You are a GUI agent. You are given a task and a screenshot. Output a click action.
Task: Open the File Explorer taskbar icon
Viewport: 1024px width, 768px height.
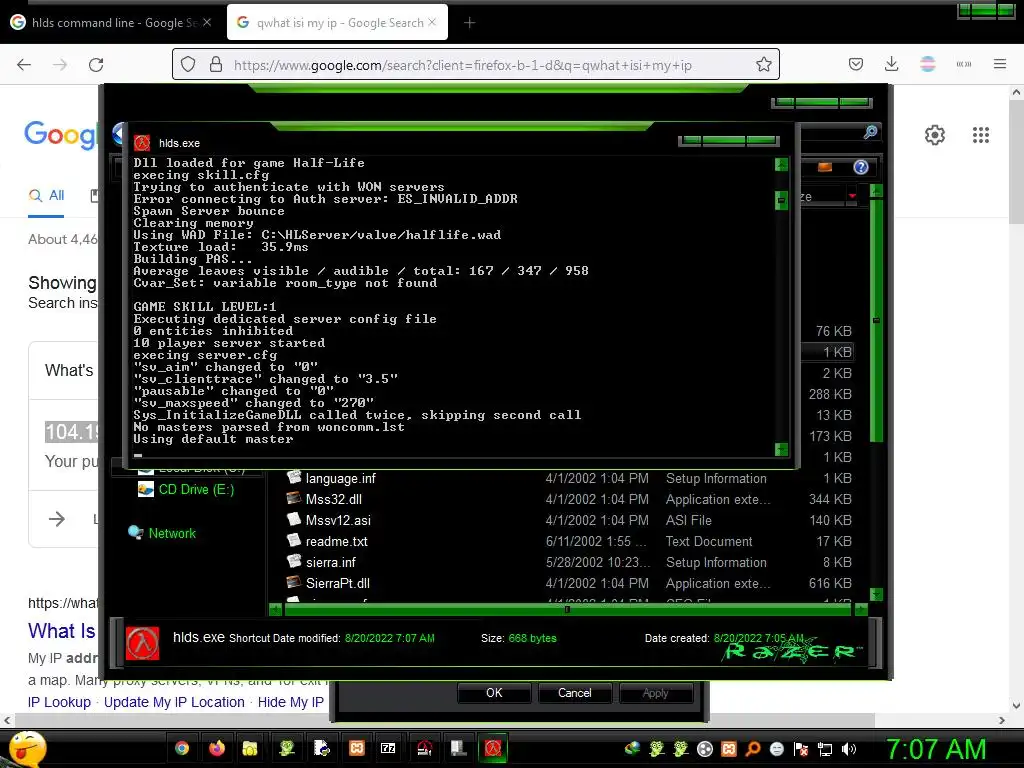250,748
